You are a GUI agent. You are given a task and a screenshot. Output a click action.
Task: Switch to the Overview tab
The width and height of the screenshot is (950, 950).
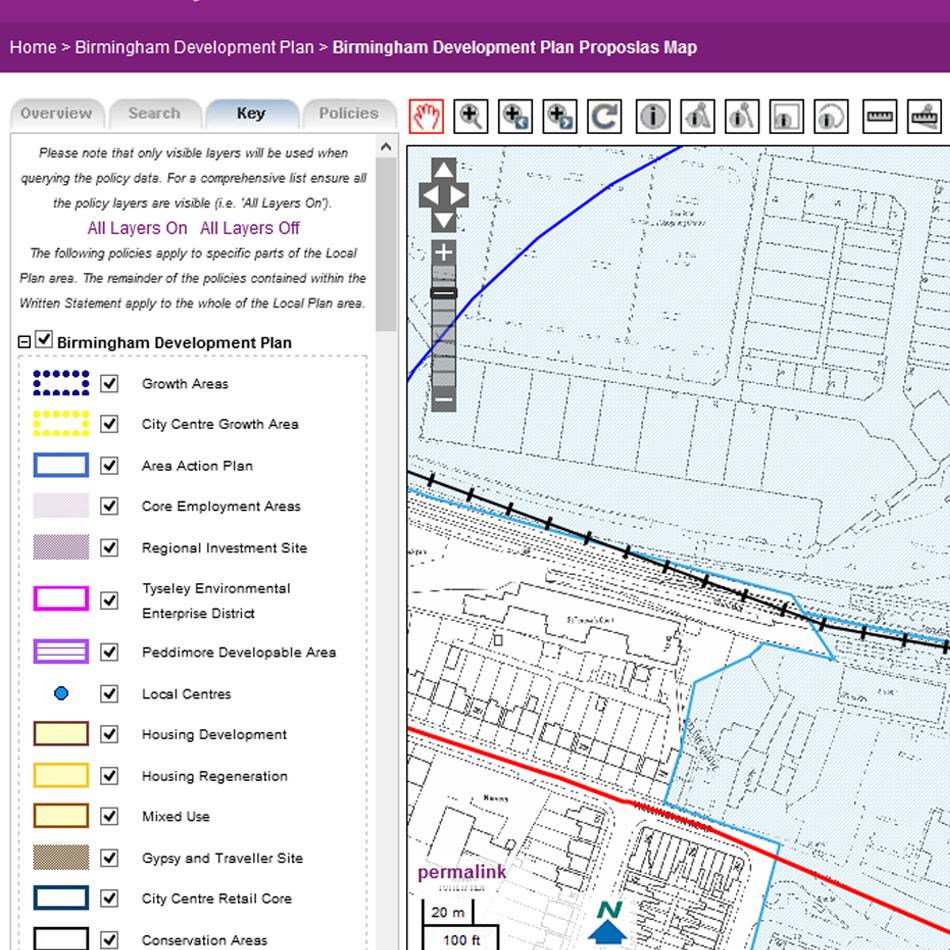[56, 114]
